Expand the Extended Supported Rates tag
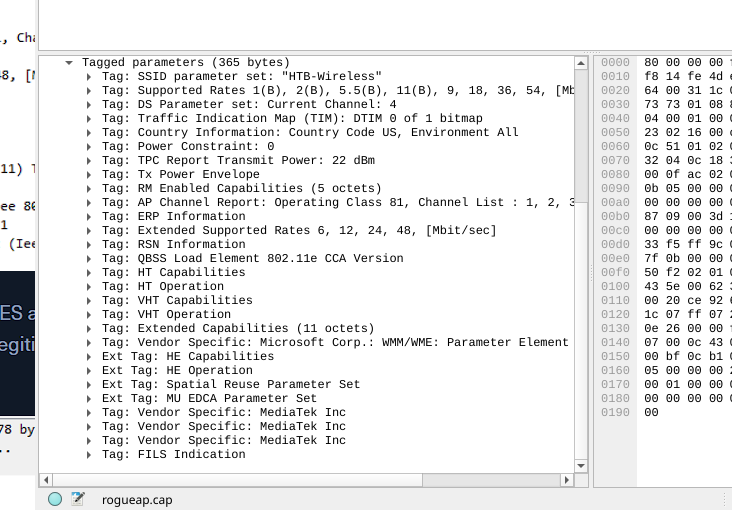Image resolution: width=732 pixels, height=510 pixels. (89, 231)
